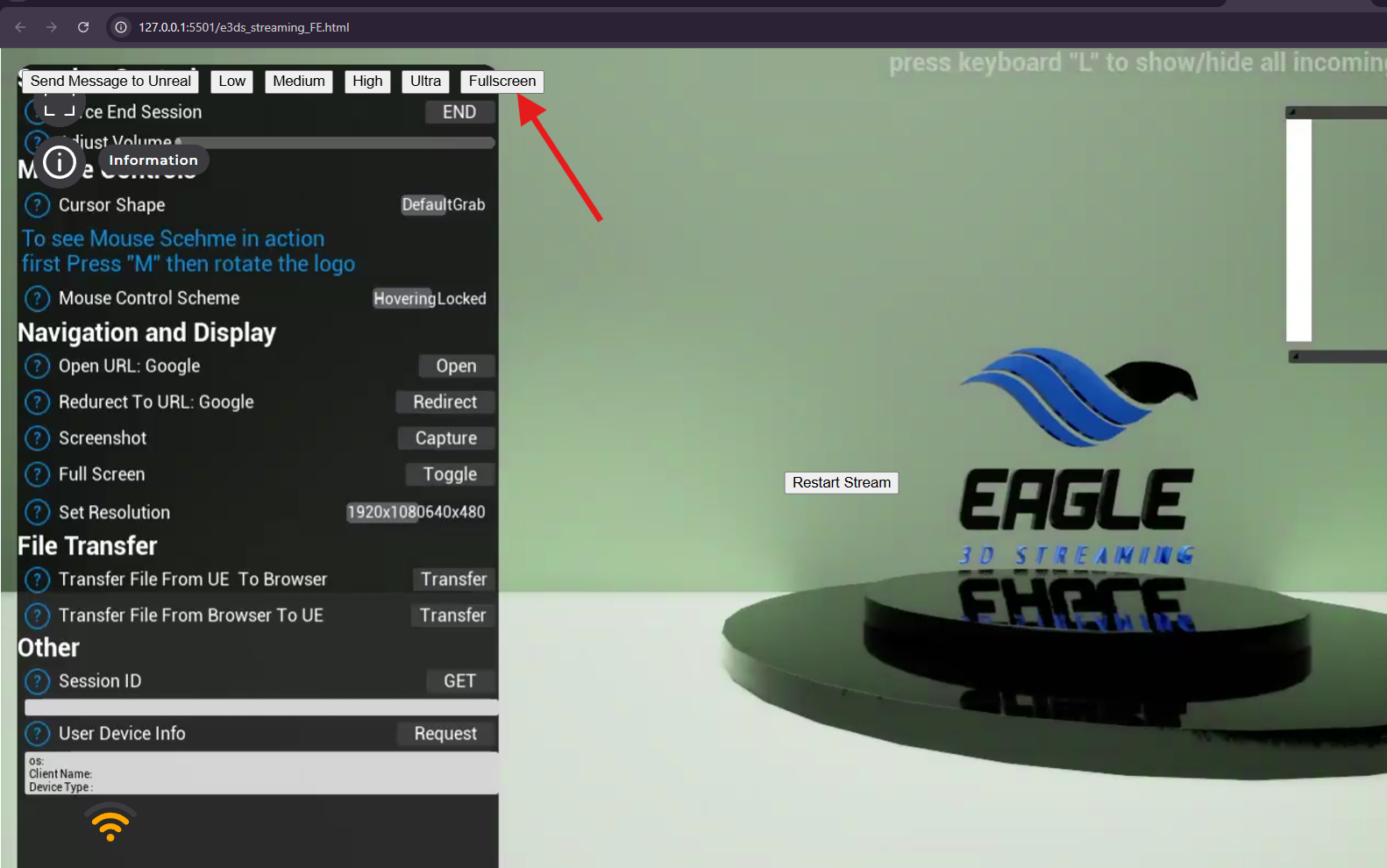This screenshot has height=868, width=1387.
Task: Click END to force end session
Action: tap(459, 112)
